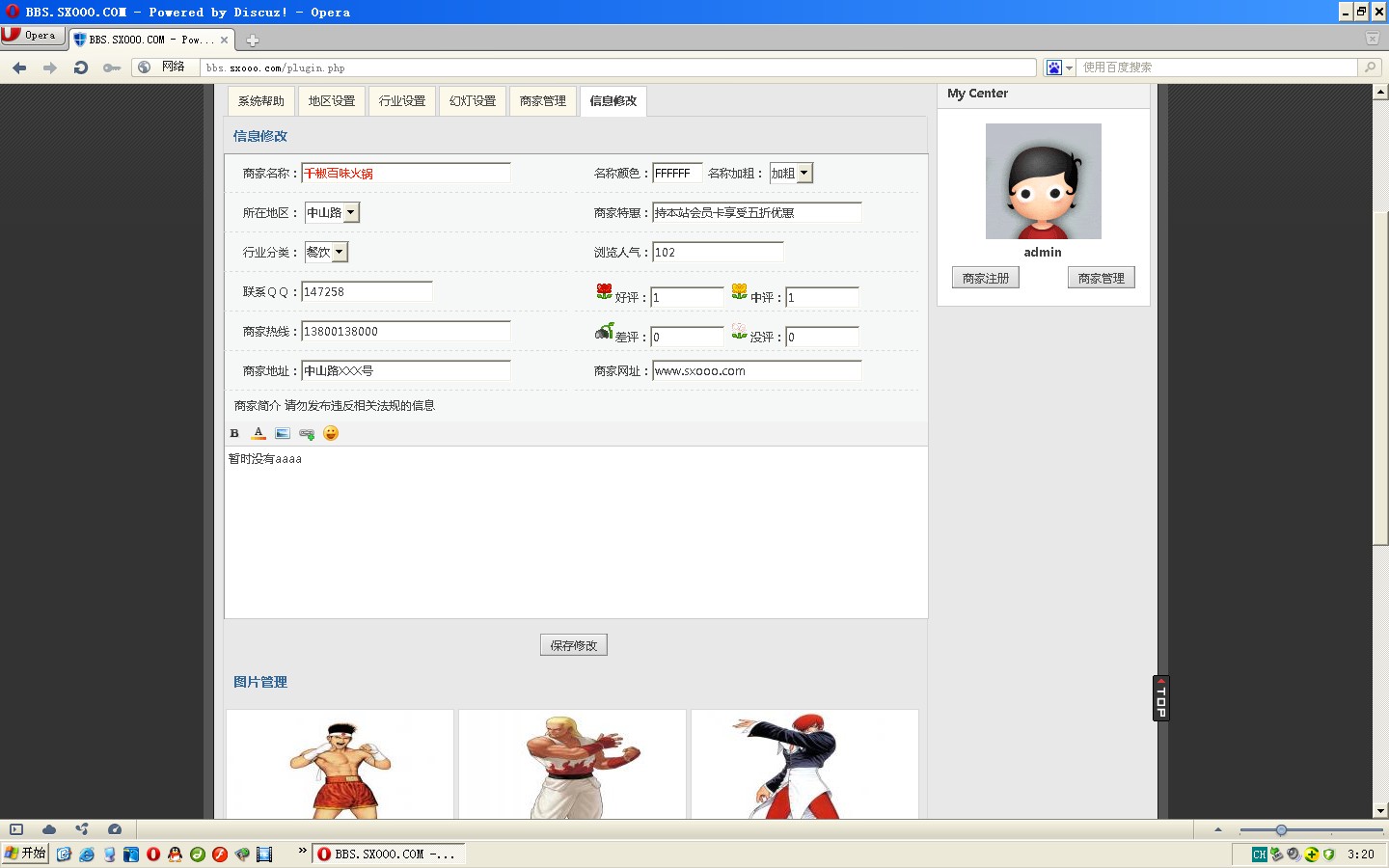1389x868 pixels.
Task: Open the 名称加粗 dropdown showing 加粗
Action: pos(791,173)
